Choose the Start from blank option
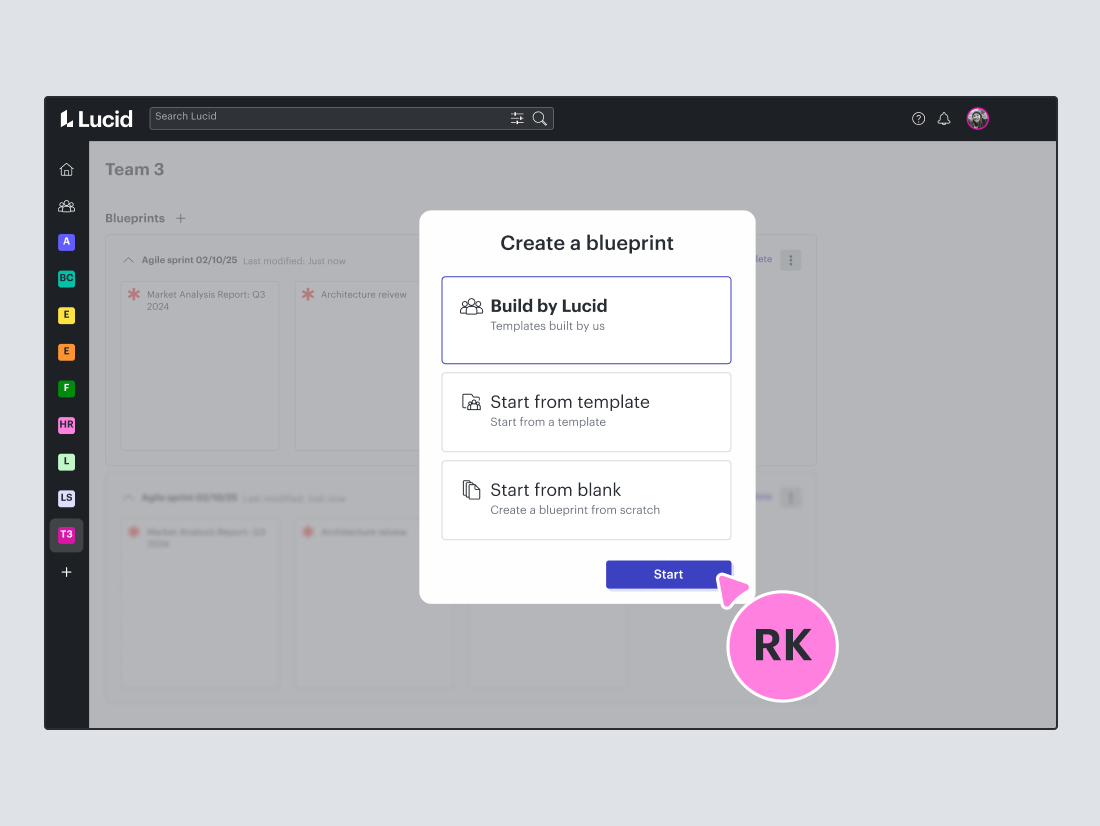 click(586, 500)
